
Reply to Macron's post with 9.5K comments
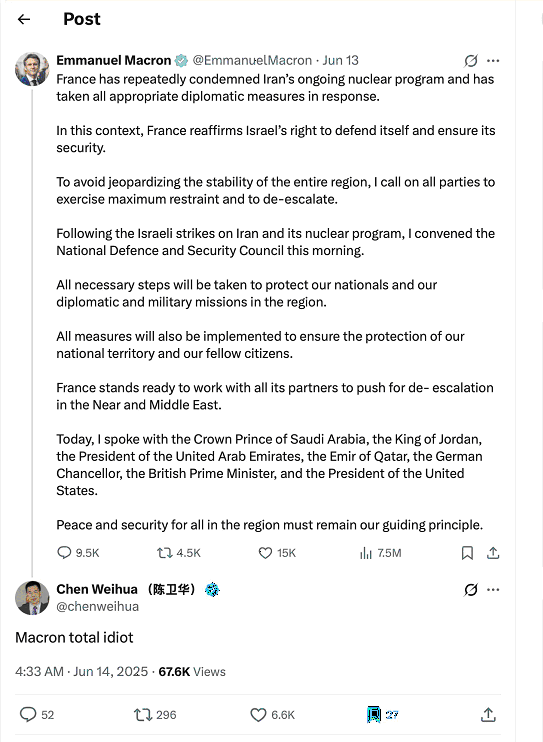coord(78,553)
